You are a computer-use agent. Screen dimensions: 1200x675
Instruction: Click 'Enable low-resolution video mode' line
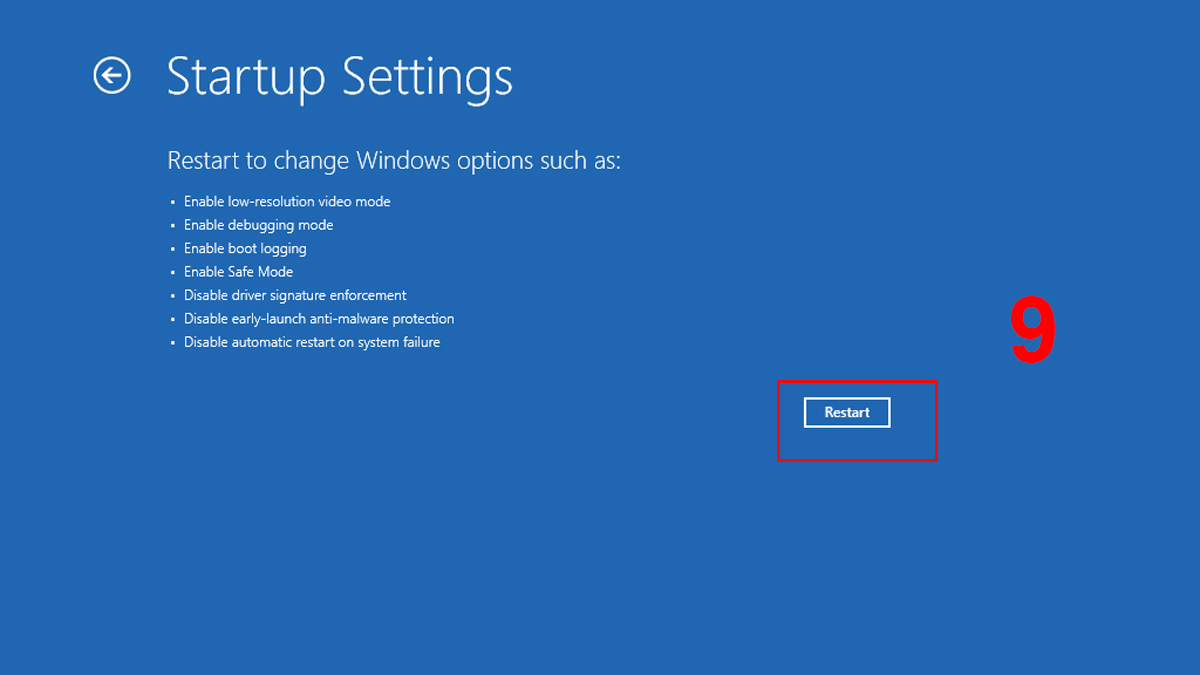point(287,202)
